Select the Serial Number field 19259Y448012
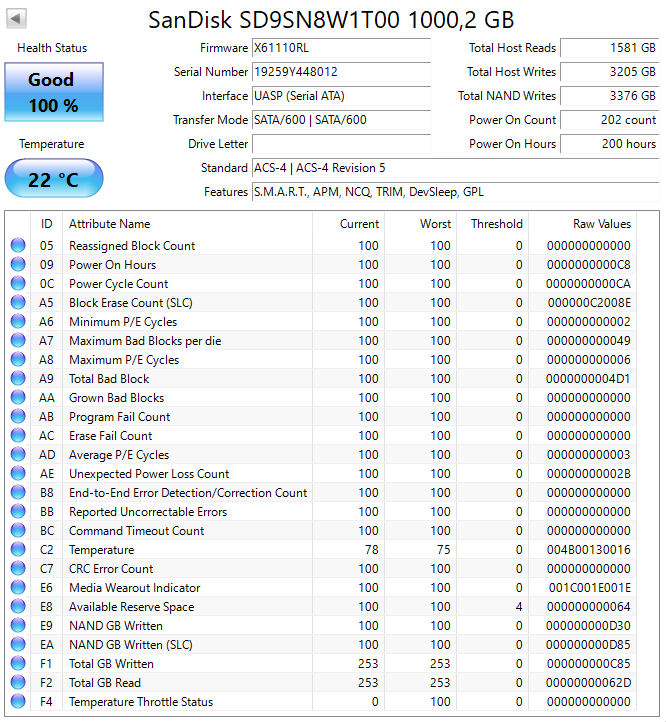Image resolution: width=666 pixels, height=722 pixels. [341, 72]
